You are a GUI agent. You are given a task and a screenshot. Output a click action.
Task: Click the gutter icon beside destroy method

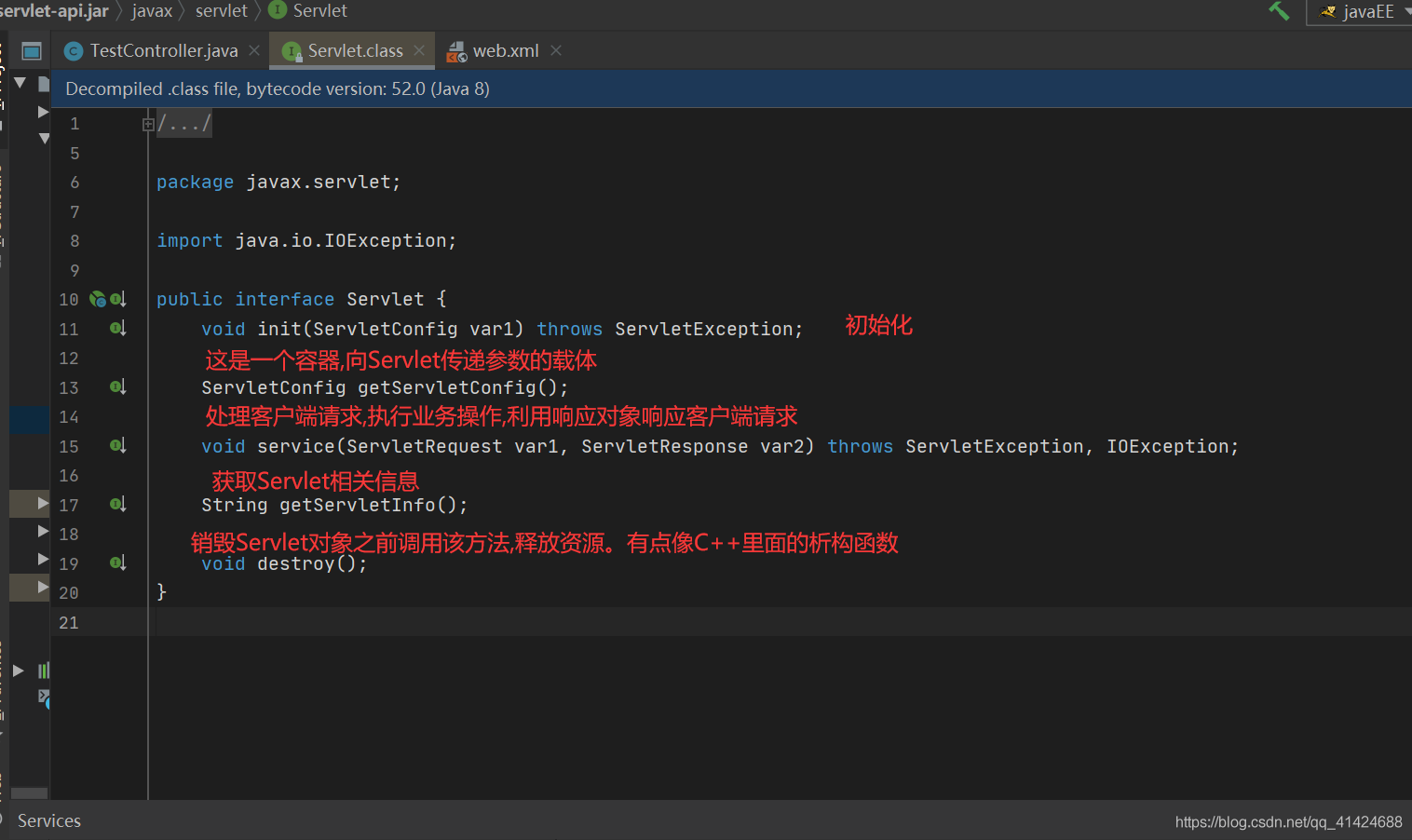[117, 563]
